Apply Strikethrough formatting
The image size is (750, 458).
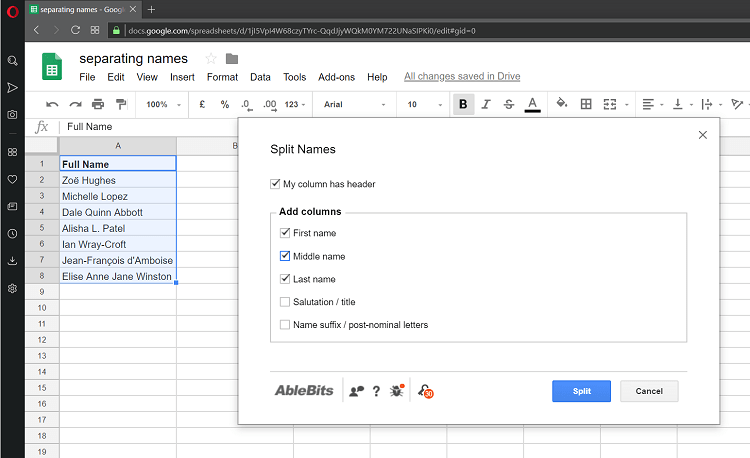coord(509,104)
